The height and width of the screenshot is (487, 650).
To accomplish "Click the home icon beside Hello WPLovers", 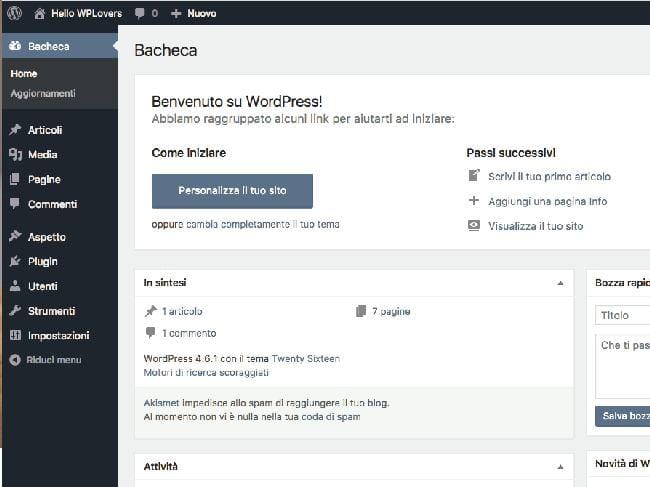I will click(x=39, y=14).
